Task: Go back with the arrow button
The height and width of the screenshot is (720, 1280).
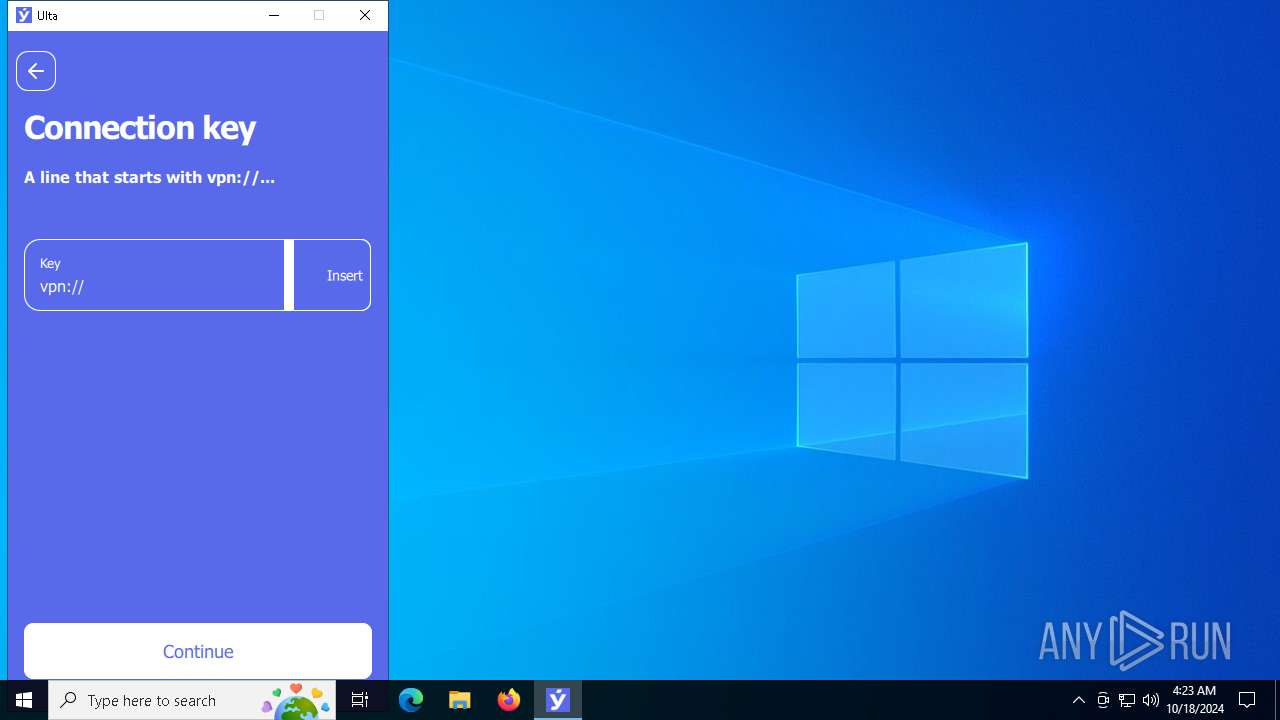Action: pyautogui.click(x=36, y=71)
